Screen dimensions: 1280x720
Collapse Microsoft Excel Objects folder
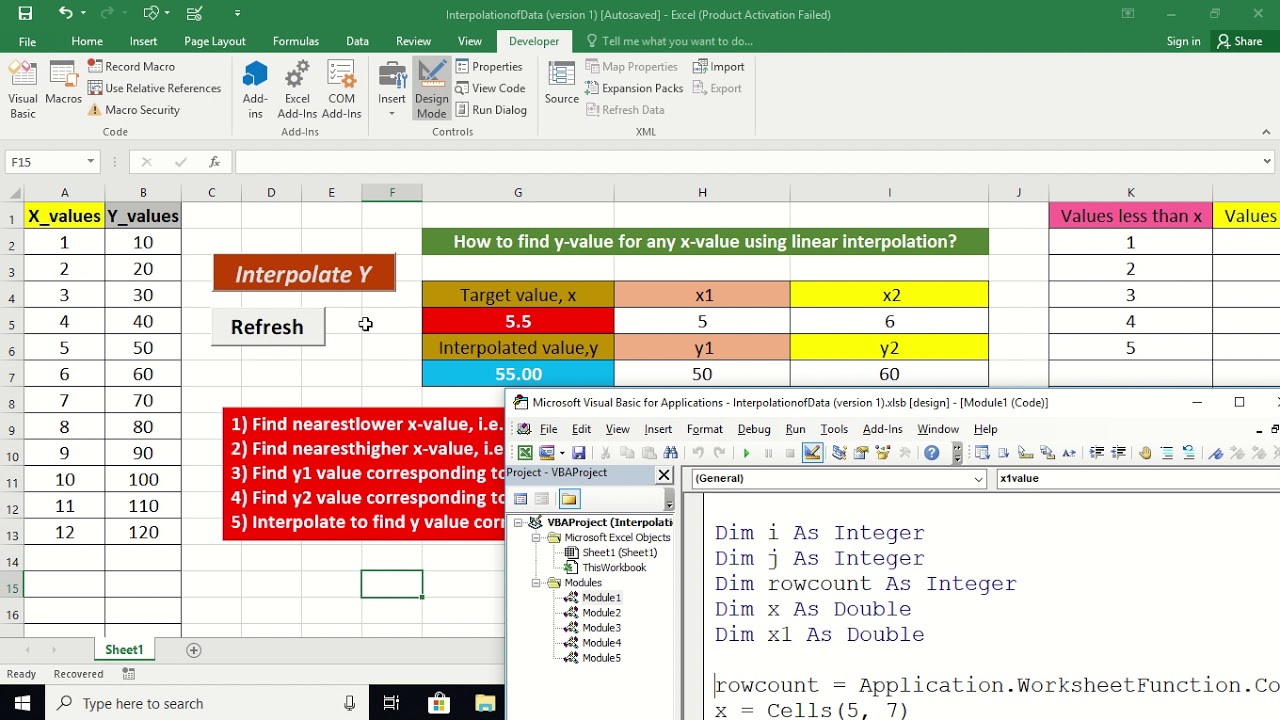(x=536, y=537)
